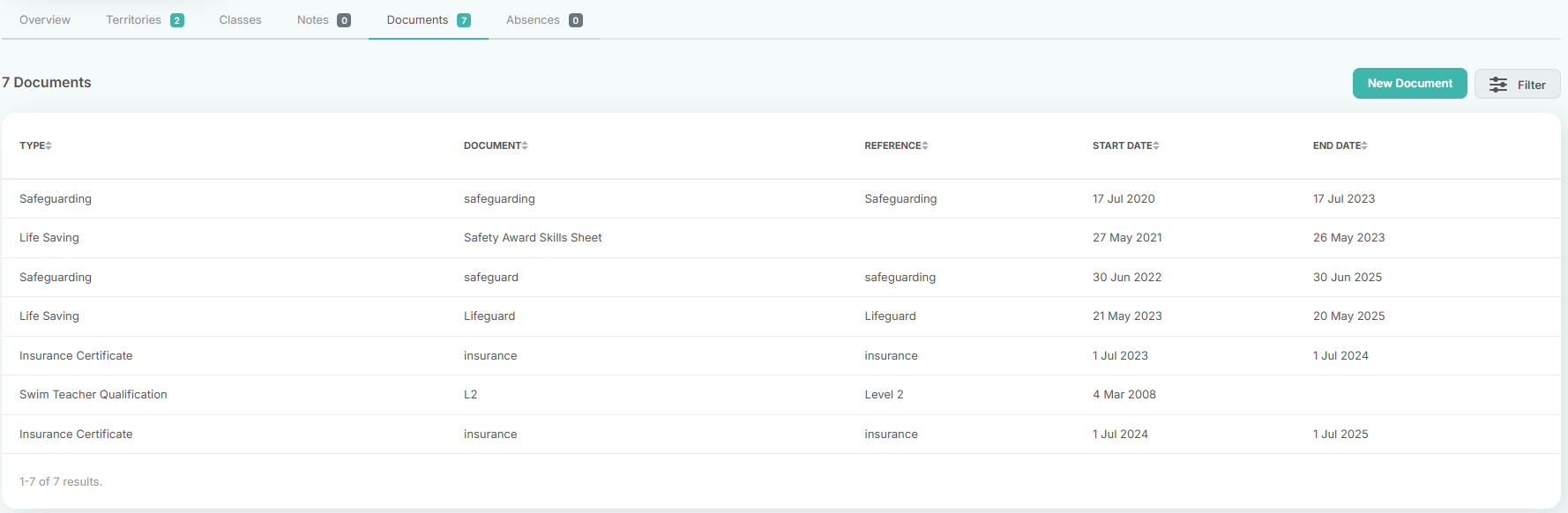Open the Safety Award Skills Sheet document
Screen dimensions: 1568x513
533,237
